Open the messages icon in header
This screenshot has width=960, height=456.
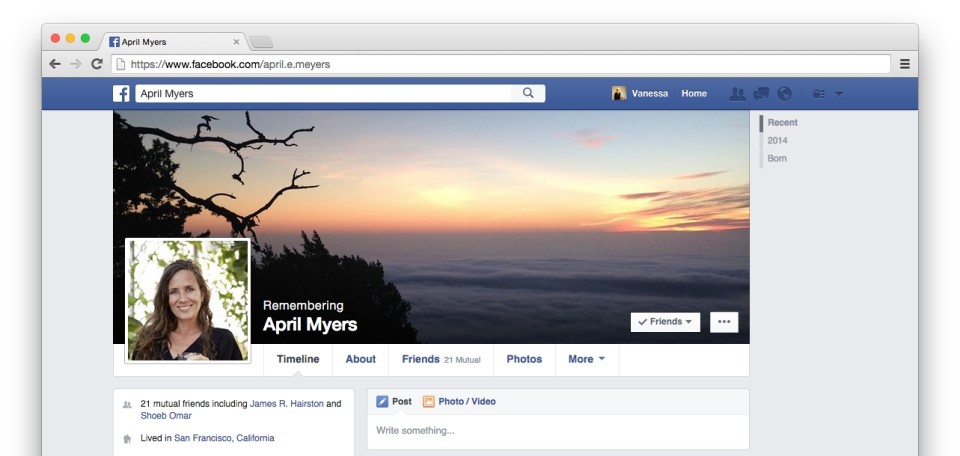click(x=761, y=94)
